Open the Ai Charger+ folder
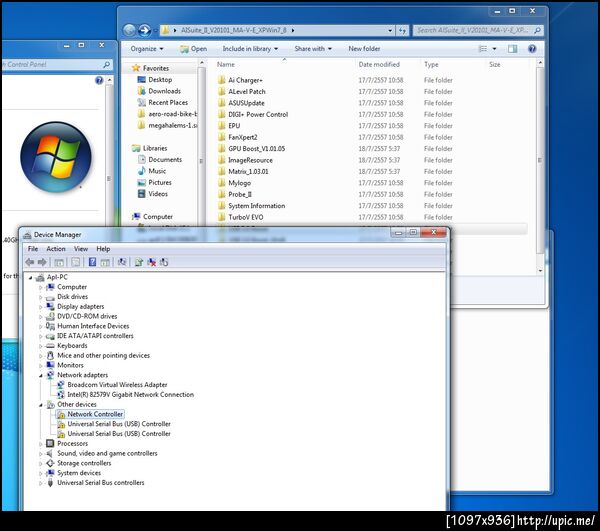 pyautogui.click(x=245, y=80)
